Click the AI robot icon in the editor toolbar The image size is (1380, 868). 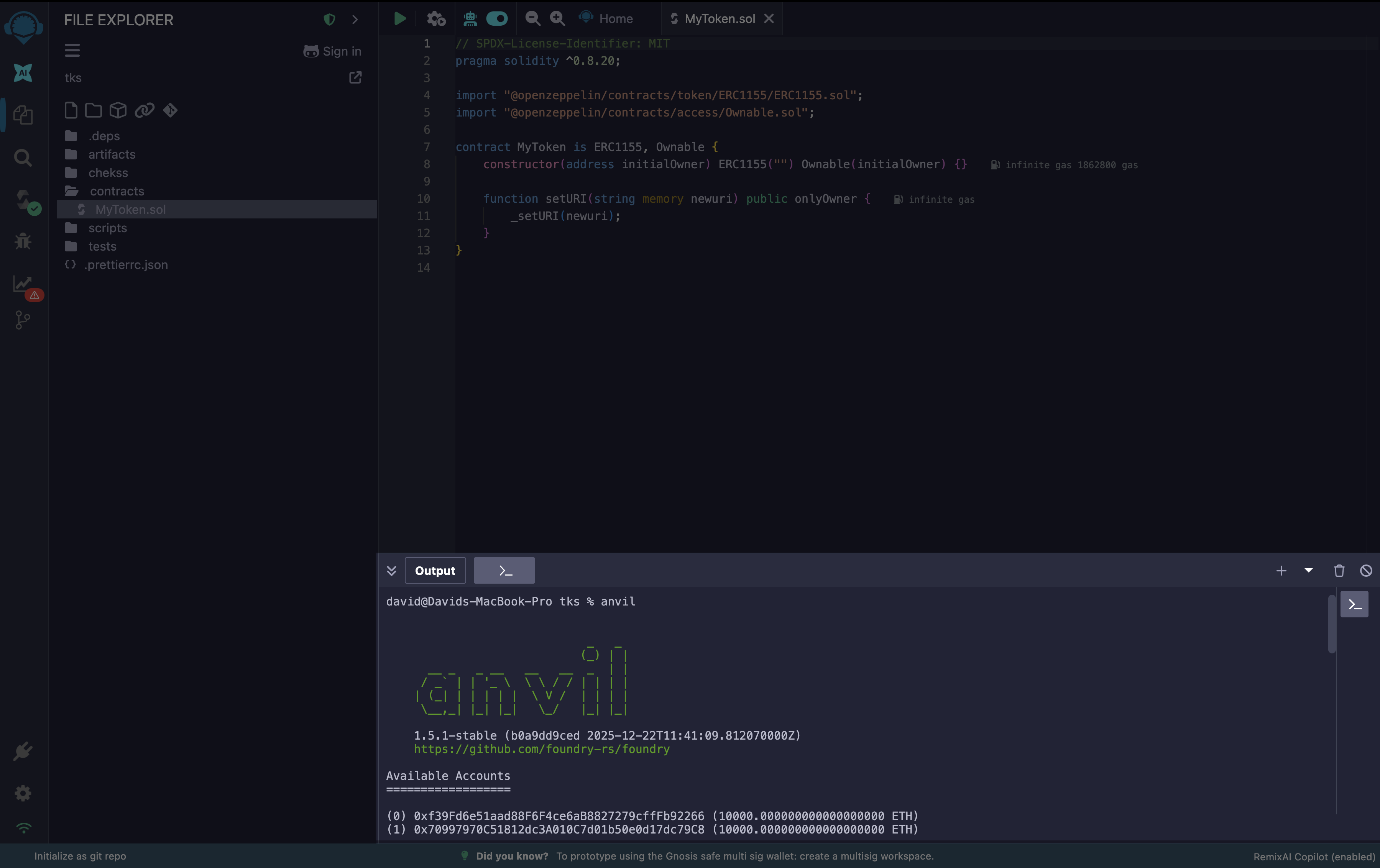click(470, 19)
